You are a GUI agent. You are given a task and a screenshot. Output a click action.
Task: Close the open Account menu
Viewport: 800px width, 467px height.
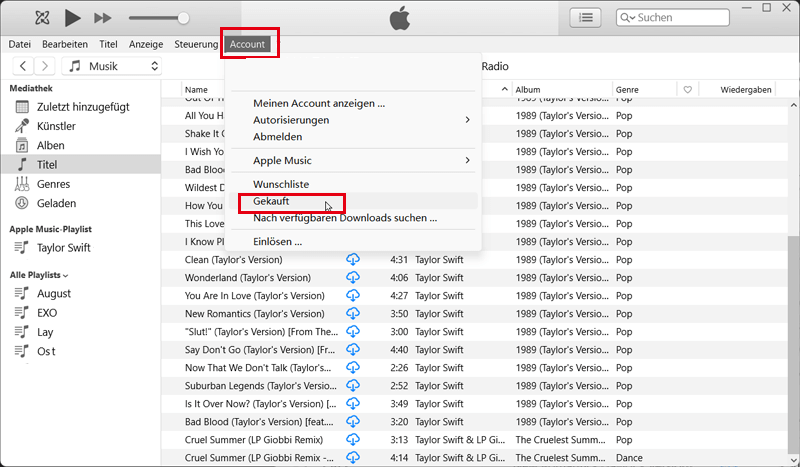[x=247, y=44]
